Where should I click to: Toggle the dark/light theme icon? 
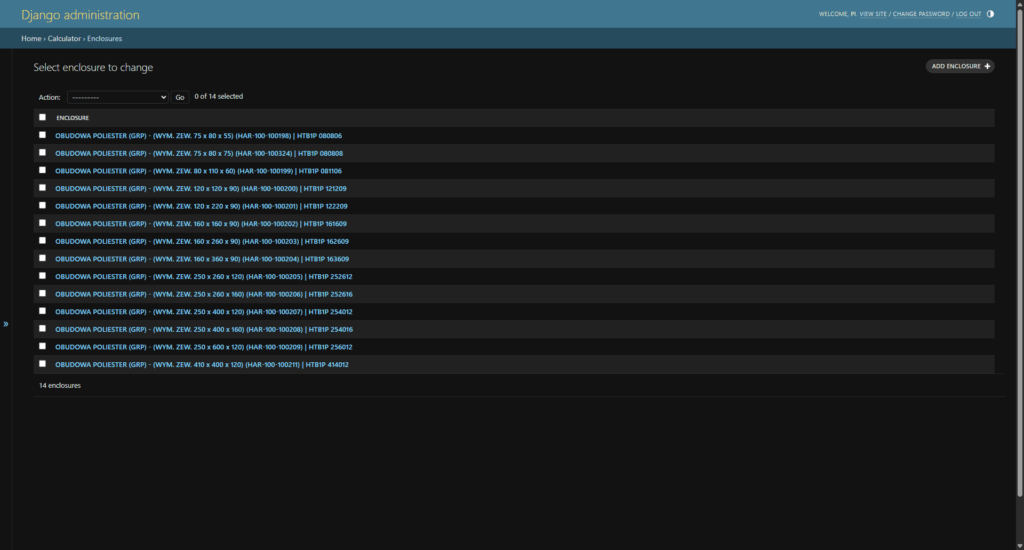coord(990,14)
